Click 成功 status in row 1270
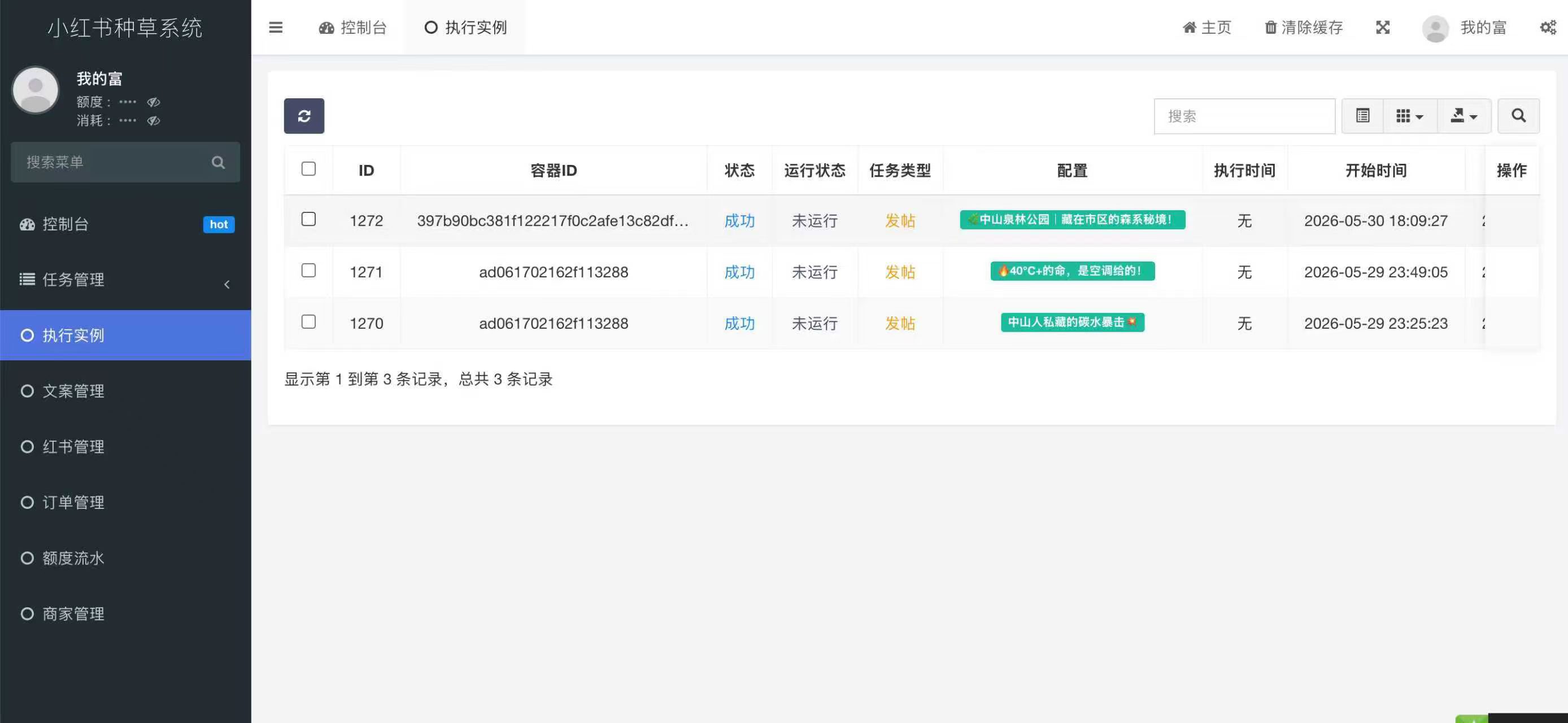1568x723 pixels. (x=739, y=323)
